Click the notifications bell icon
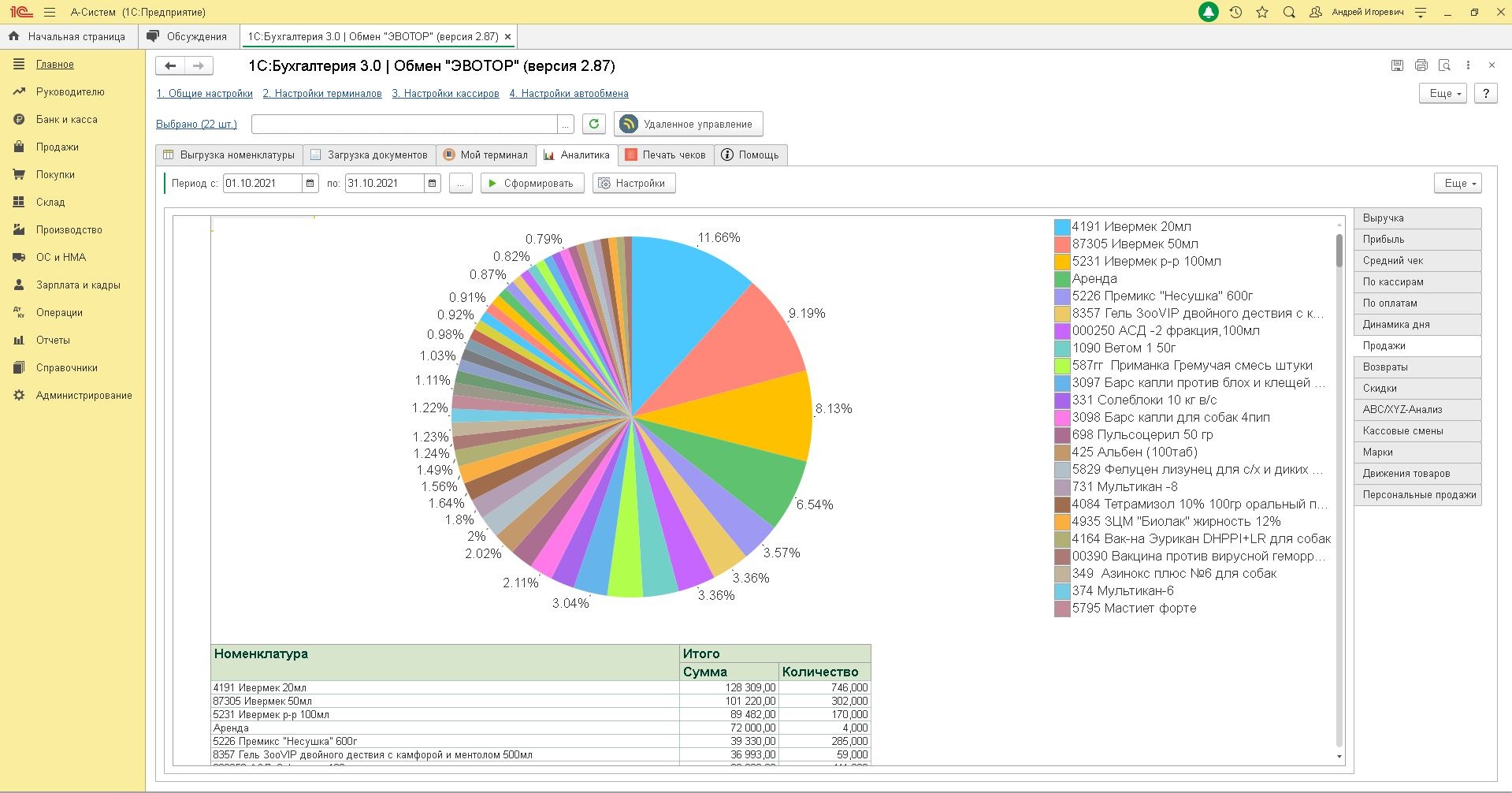Viewport: 1512px width, 793px height. pos(1208,13)
